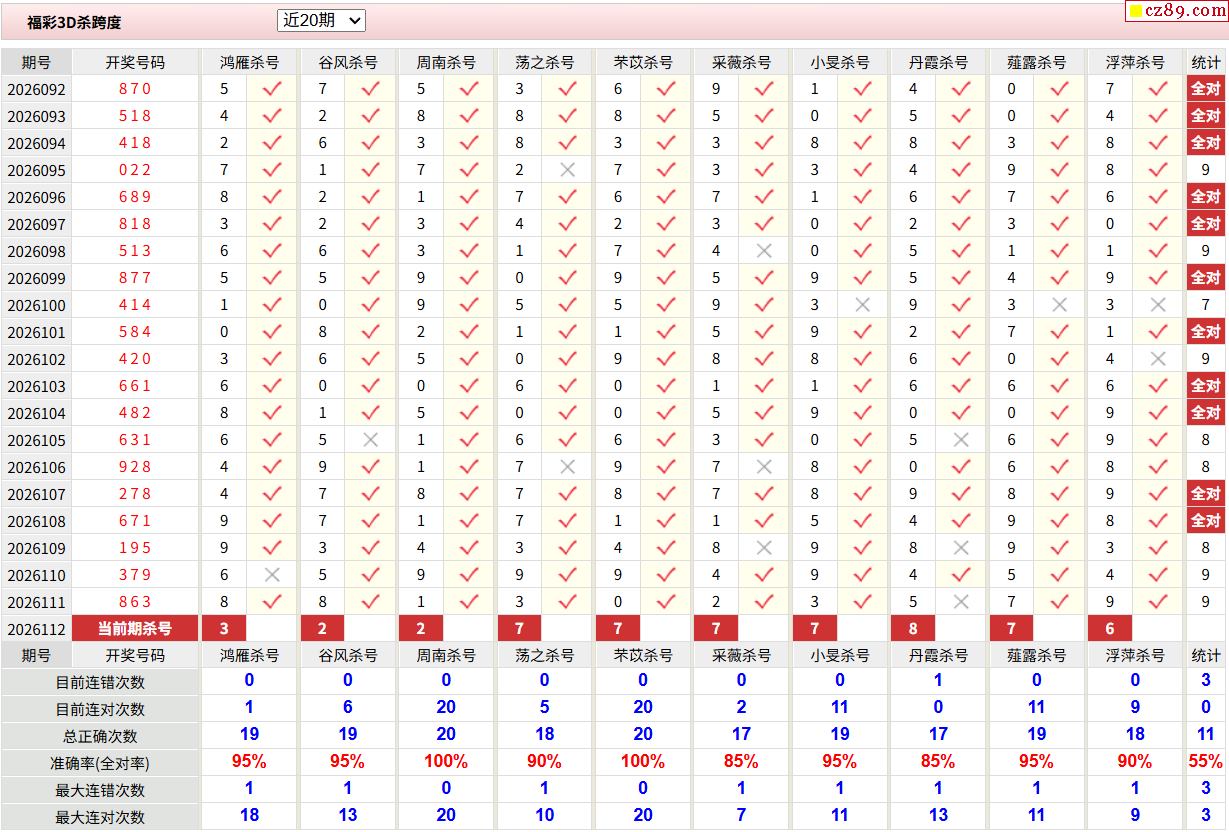The height and width of the screenshot is (832, 1229).
Task: Click the 全对 badge in row 2026092
Action: [x=1206, y=89]
